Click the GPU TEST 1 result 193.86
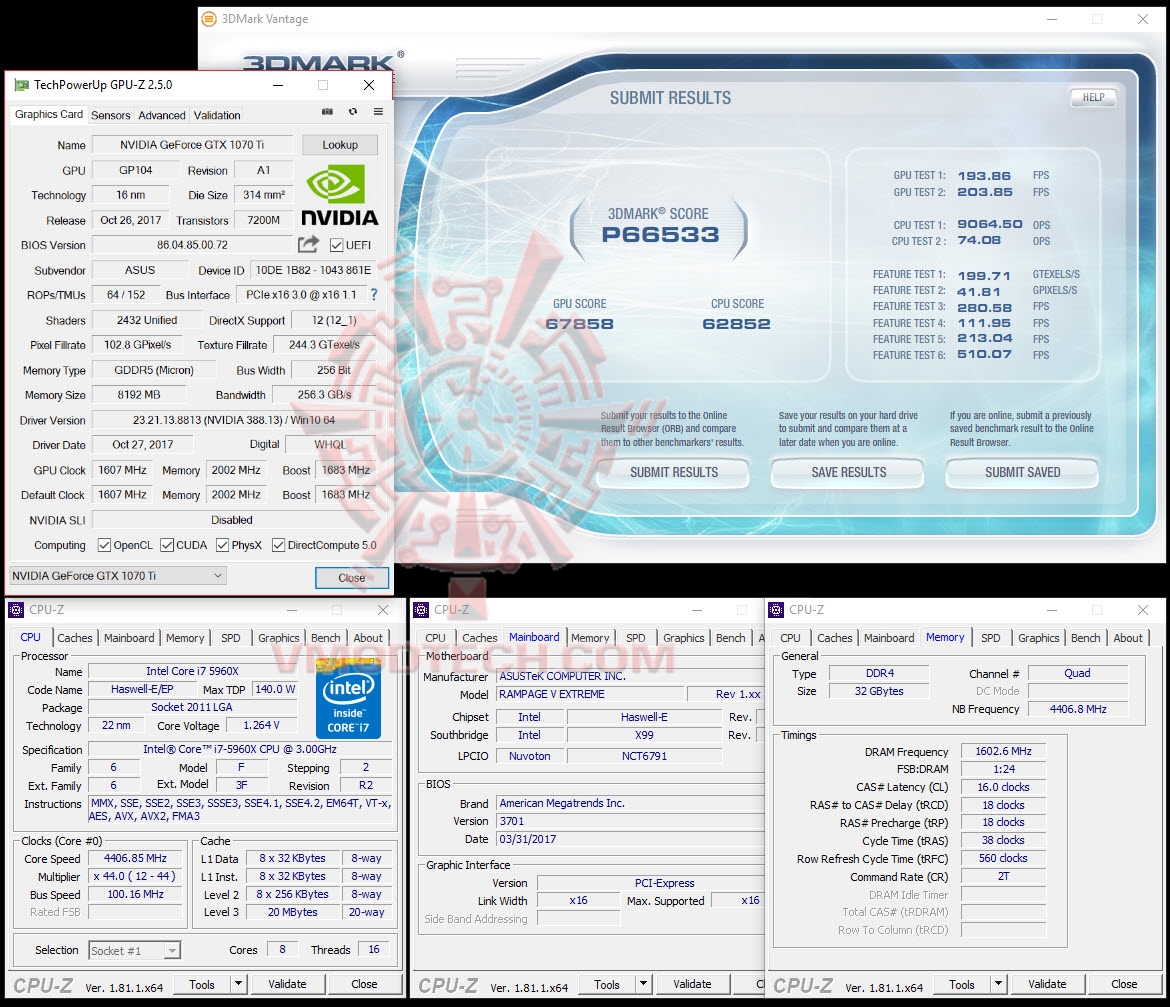Screen dimensions: 1170x1007 983,176
